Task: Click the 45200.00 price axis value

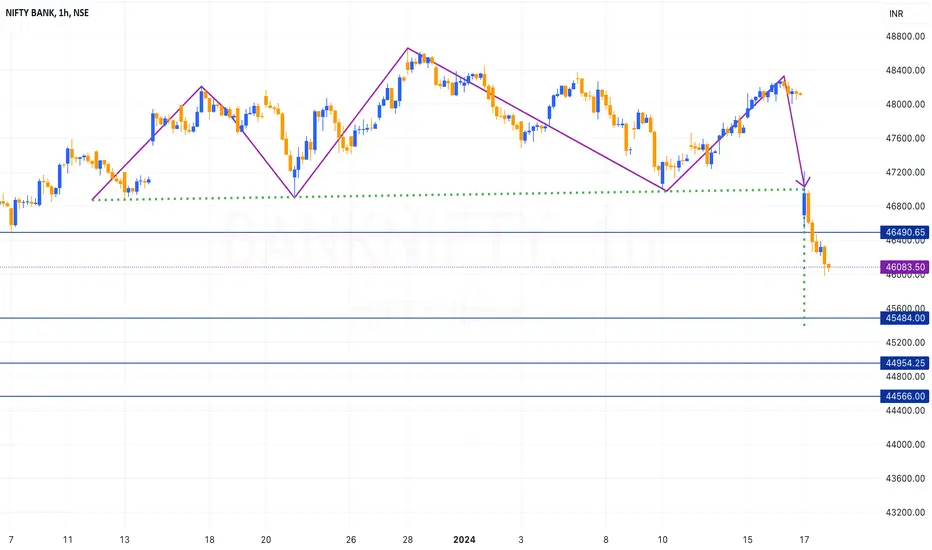Action: click(x=905, y=342)
